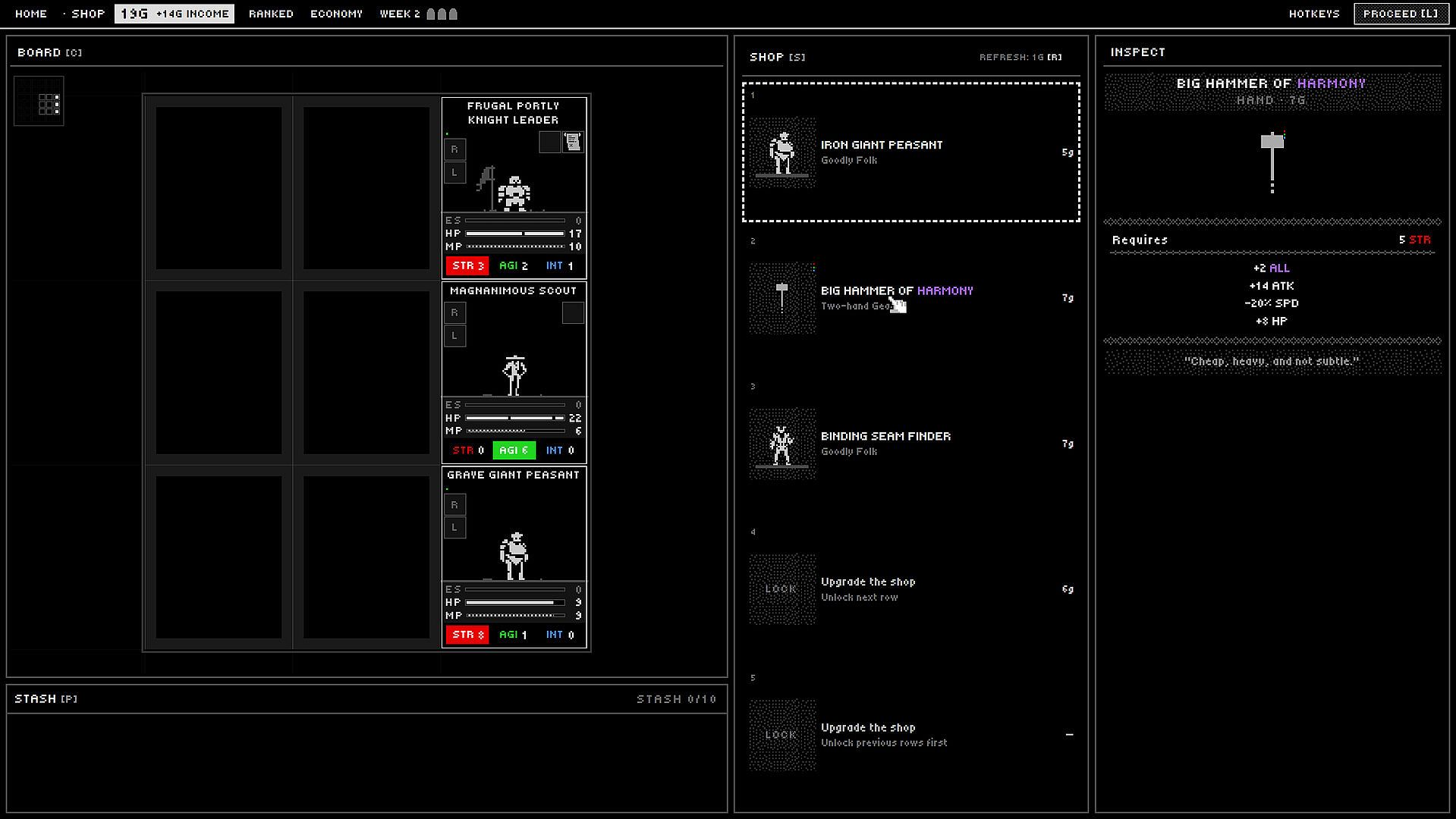Click R hand slot of Magnanimous Scout

point(454,312)
